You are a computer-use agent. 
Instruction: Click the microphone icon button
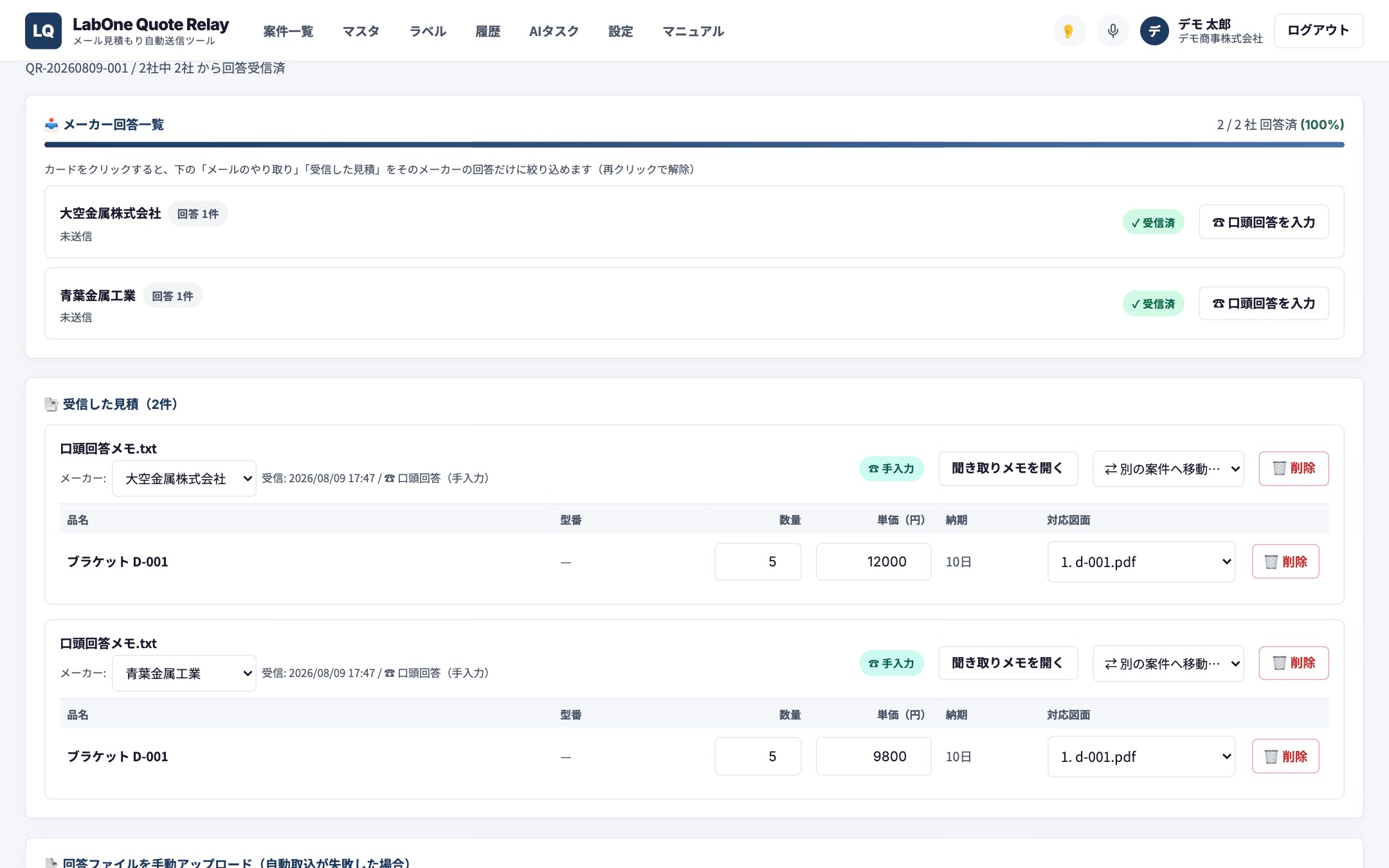[1112, 31]
